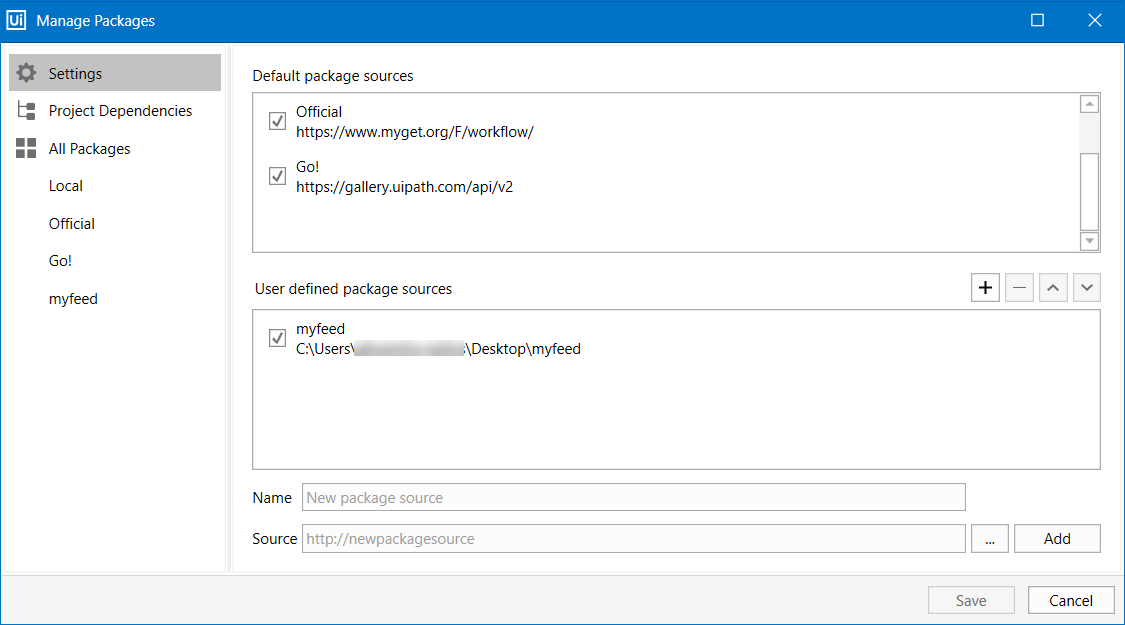The width and height of the screenshot is (1125, 625).
Task: Uncheck the Go! package source
Action: 277,176
